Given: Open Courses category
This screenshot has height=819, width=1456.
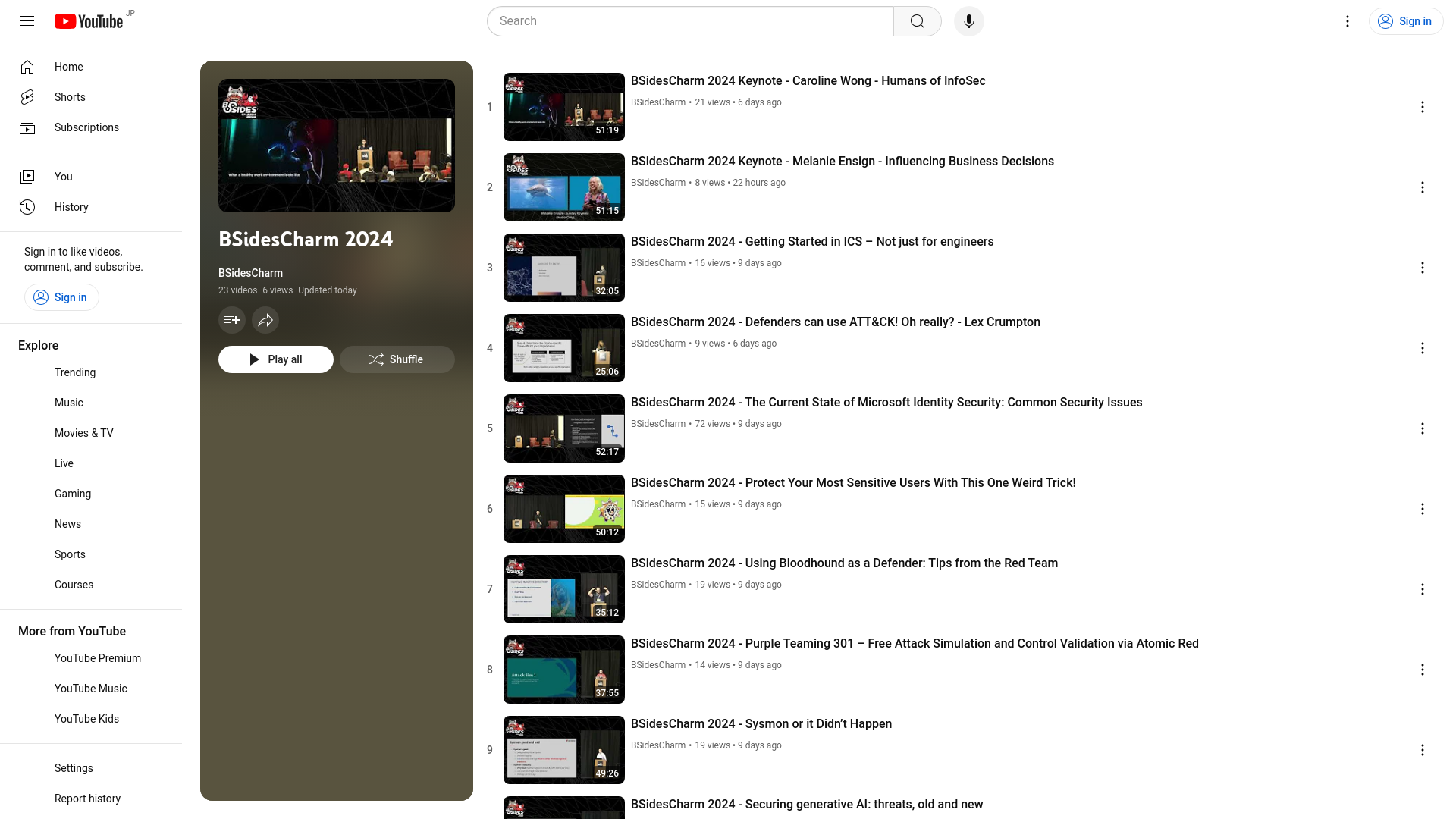Looking at the screenshot, I should pos(91,585).
